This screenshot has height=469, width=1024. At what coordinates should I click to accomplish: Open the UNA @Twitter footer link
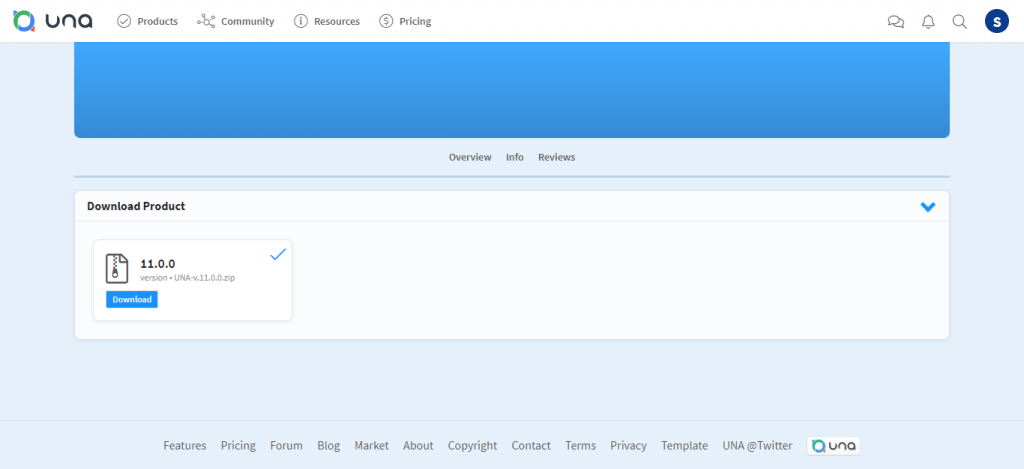point(758,445)
